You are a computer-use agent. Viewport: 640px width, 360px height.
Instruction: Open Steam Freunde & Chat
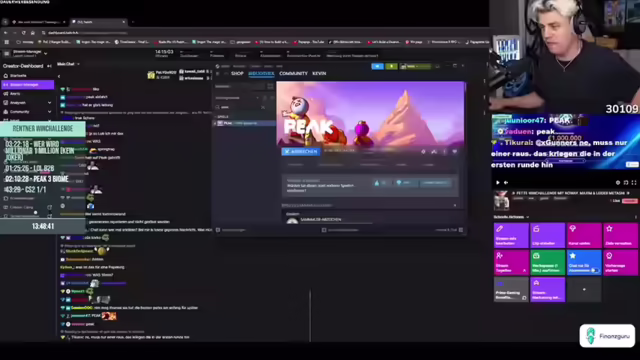pos(449,230)
